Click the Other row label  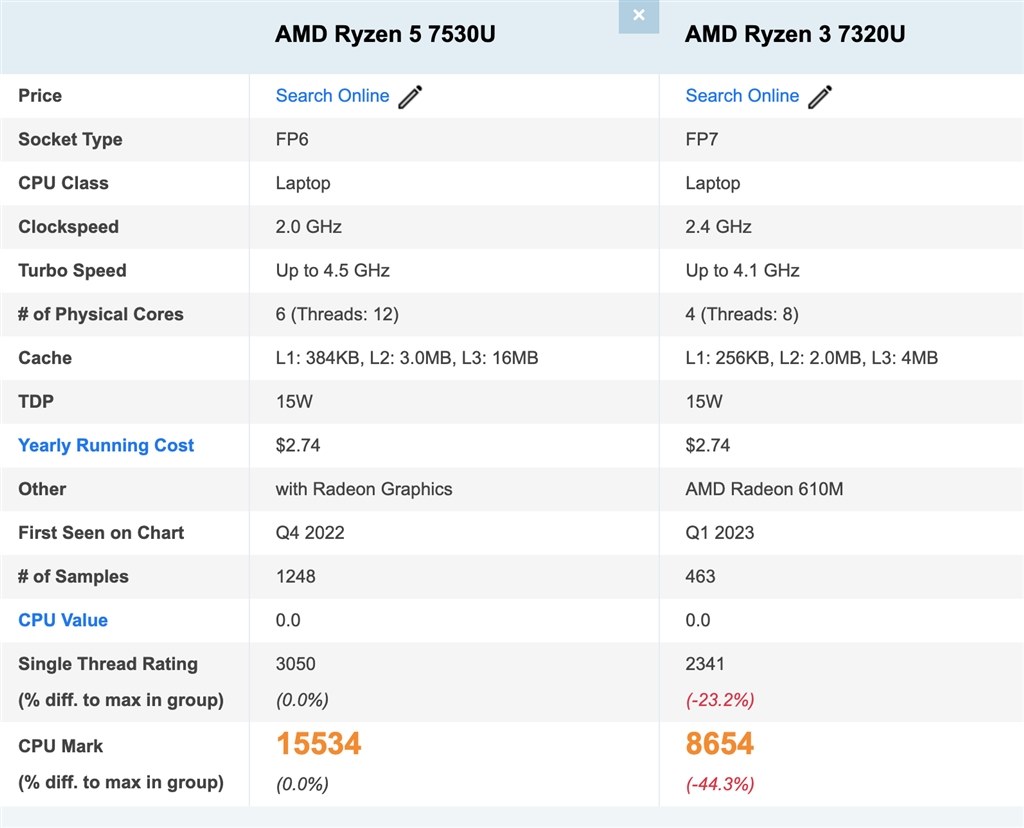click(42, 489)
